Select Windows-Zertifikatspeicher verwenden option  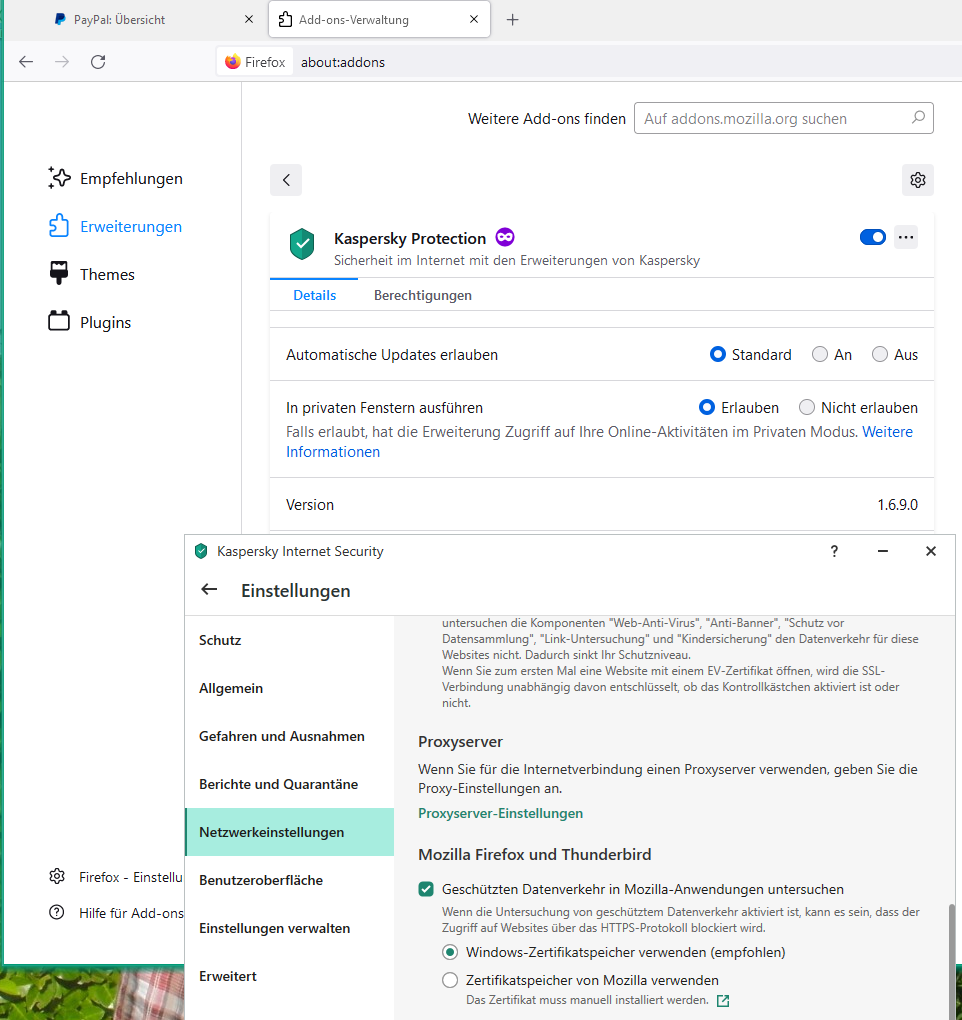[x=450, y=952]
